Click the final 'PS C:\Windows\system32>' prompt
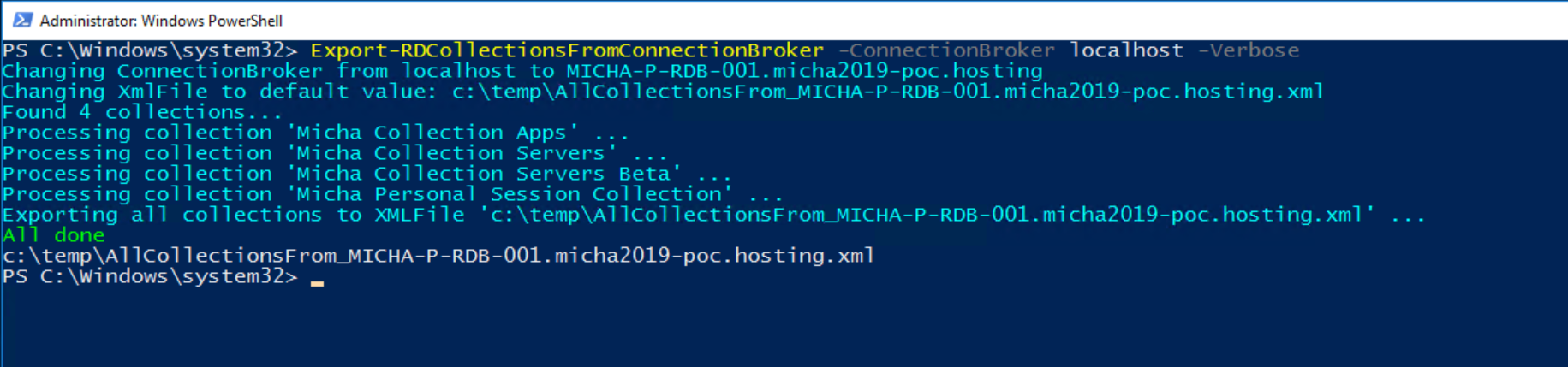1568x367 pixels. 150,276
